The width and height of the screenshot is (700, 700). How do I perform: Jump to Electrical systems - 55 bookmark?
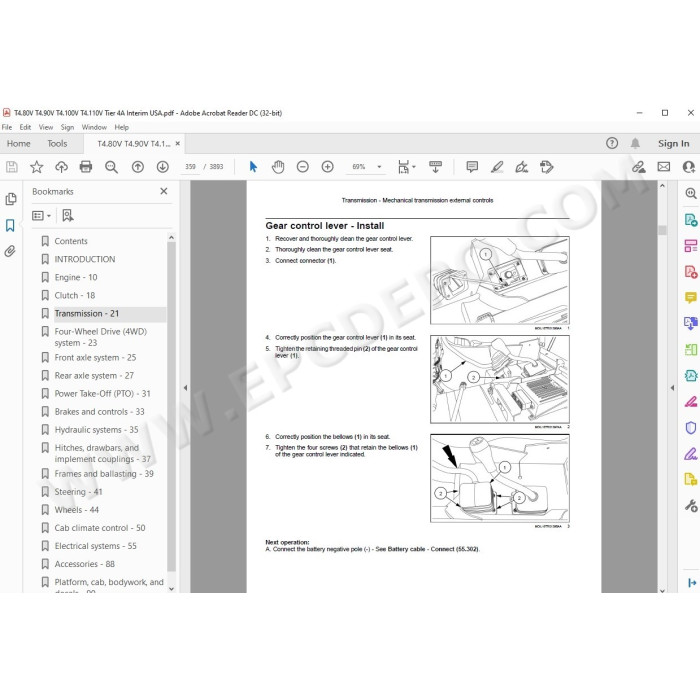pos(96,546)
